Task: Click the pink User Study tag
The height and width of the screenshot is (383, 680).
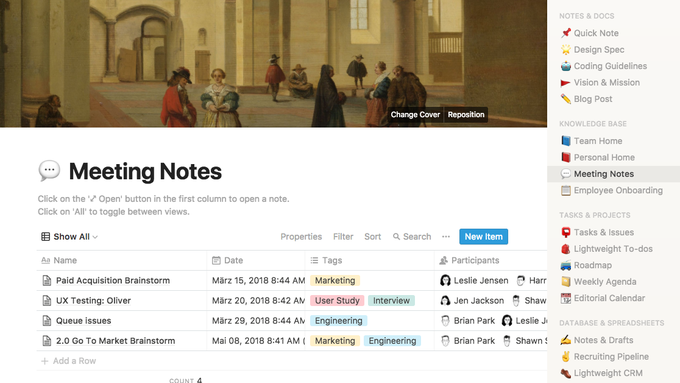Action: click(337, 301)
